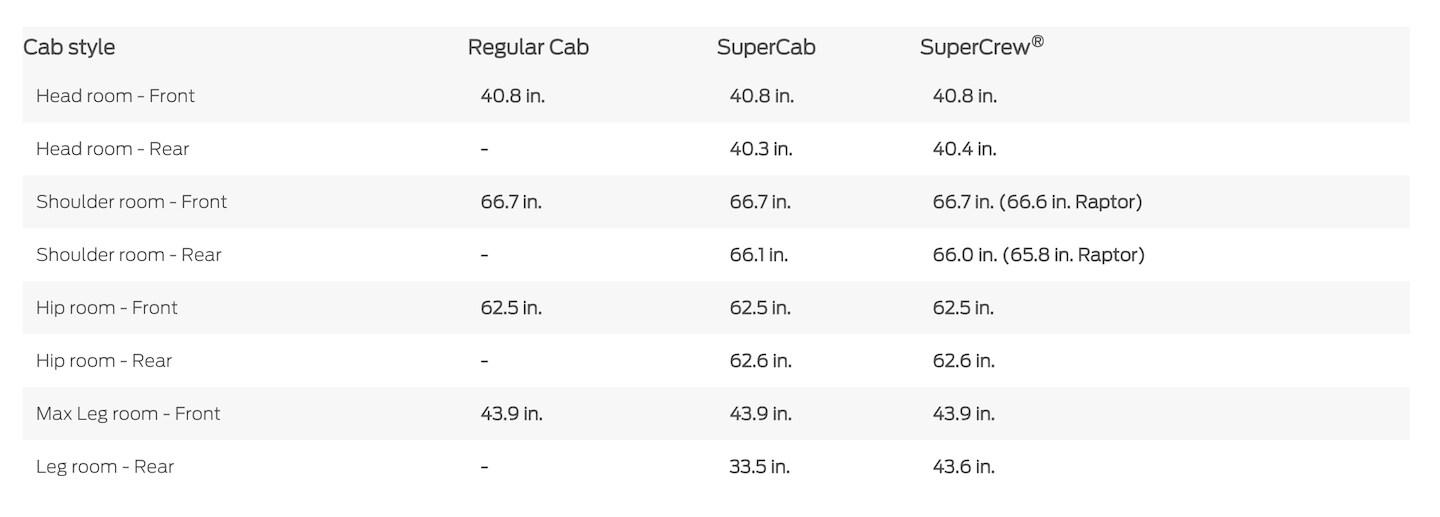Click SuperCab rear head room value 40.3 in.

760,149
